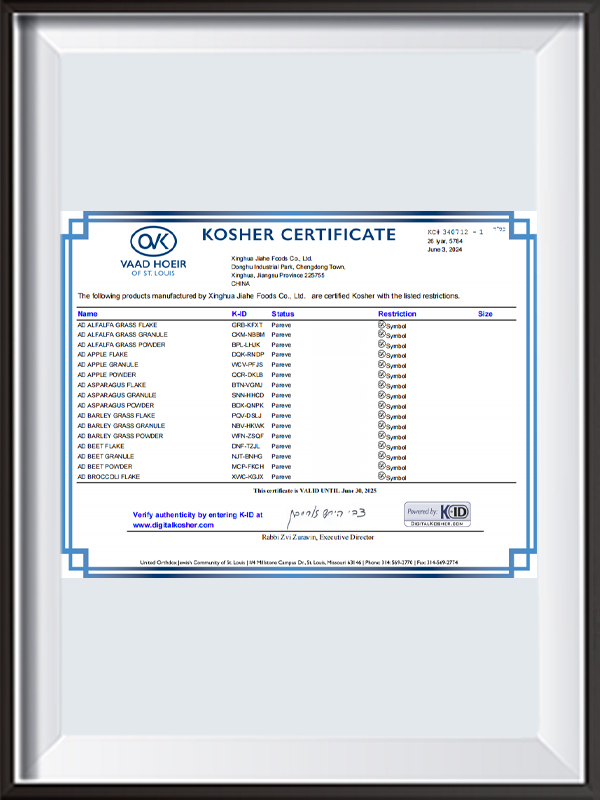Click symbol icon for AD Apple Flake
Viewport: 600px width, 800px height.
point(381,354)
